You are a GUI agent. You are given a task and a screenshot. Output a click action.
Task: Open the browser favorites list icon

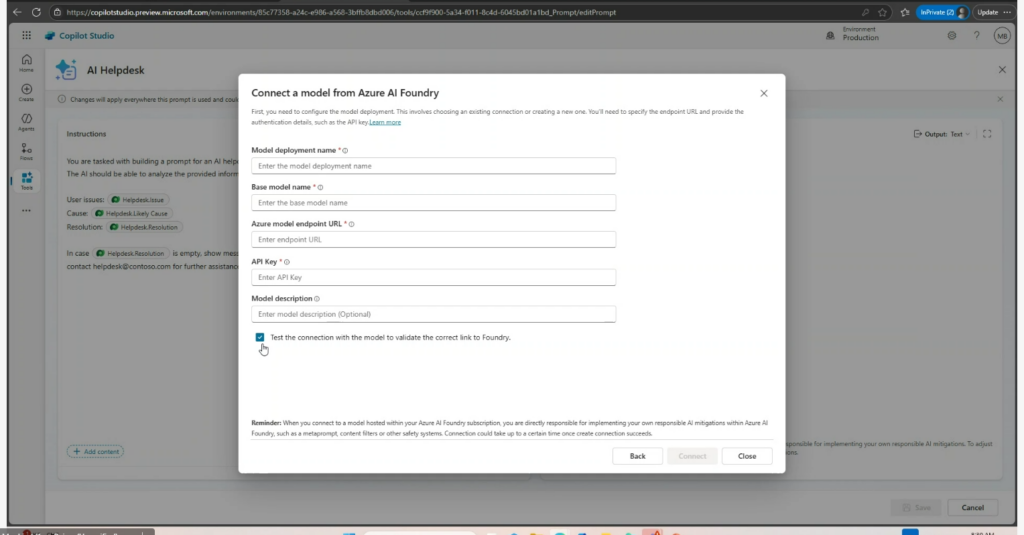click(904, 12)
